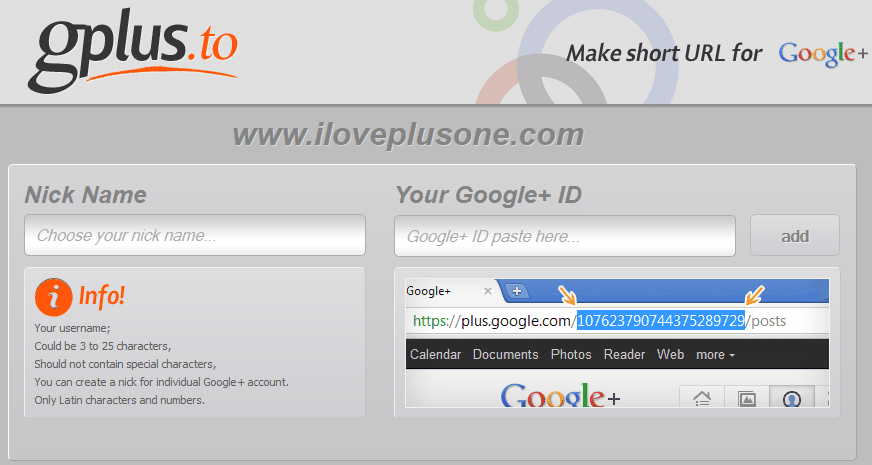Focus the Nick Name input field
This screenshot has height=465, width=872.
tap(195, 235)
